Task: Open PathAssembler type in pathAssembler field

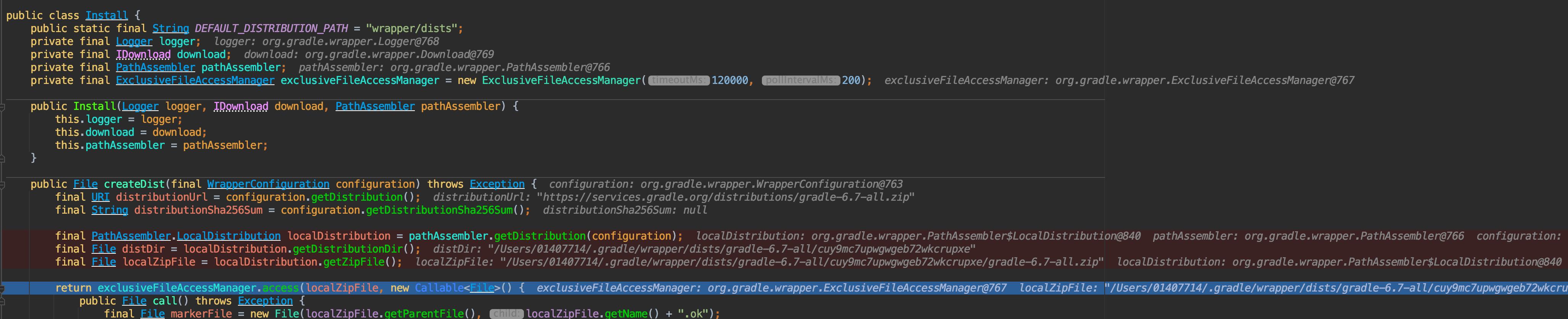Action: [155, 67]
